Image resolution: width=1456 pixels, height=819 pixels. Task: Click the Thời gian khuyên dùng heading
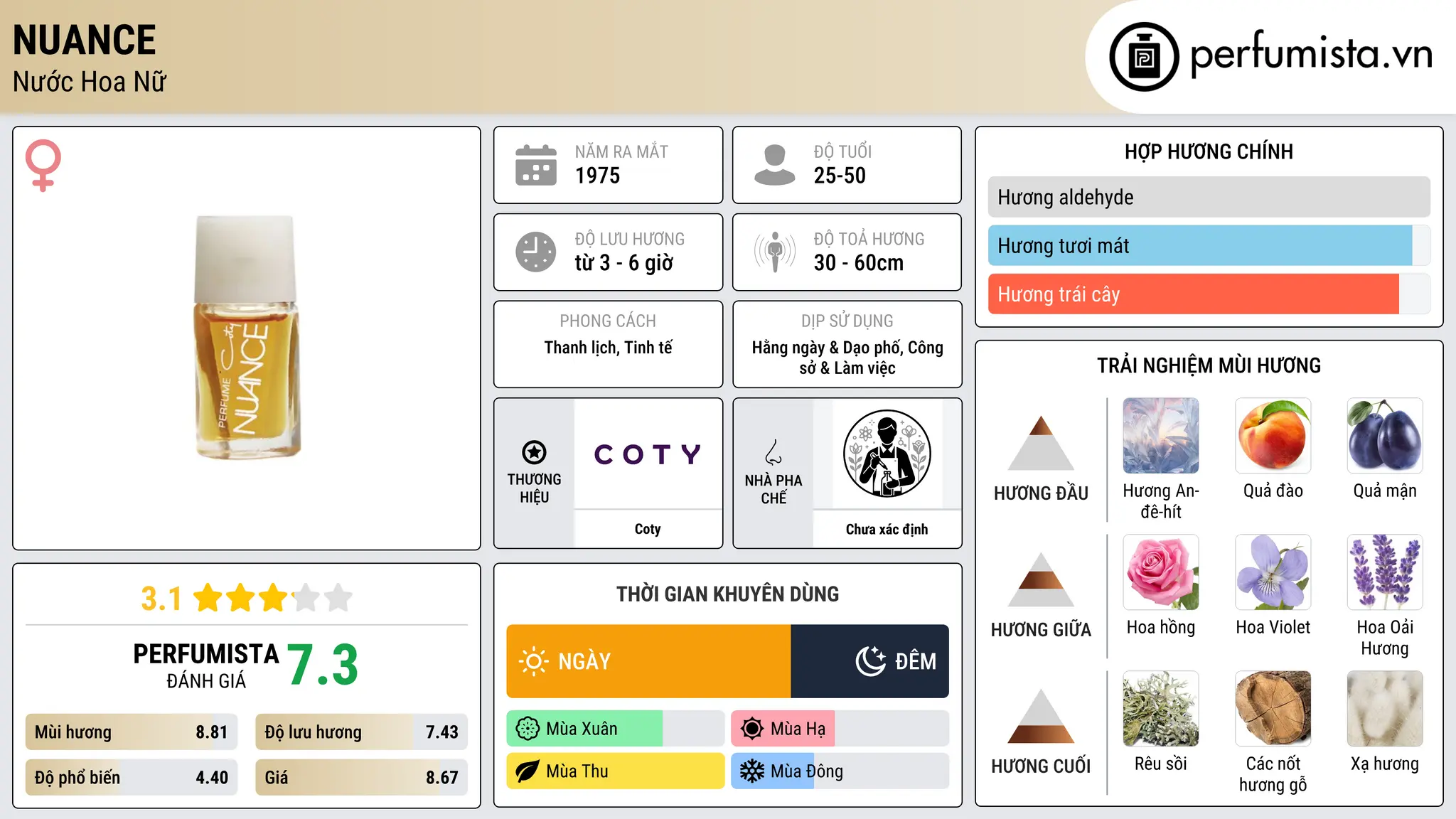[728, 594]
